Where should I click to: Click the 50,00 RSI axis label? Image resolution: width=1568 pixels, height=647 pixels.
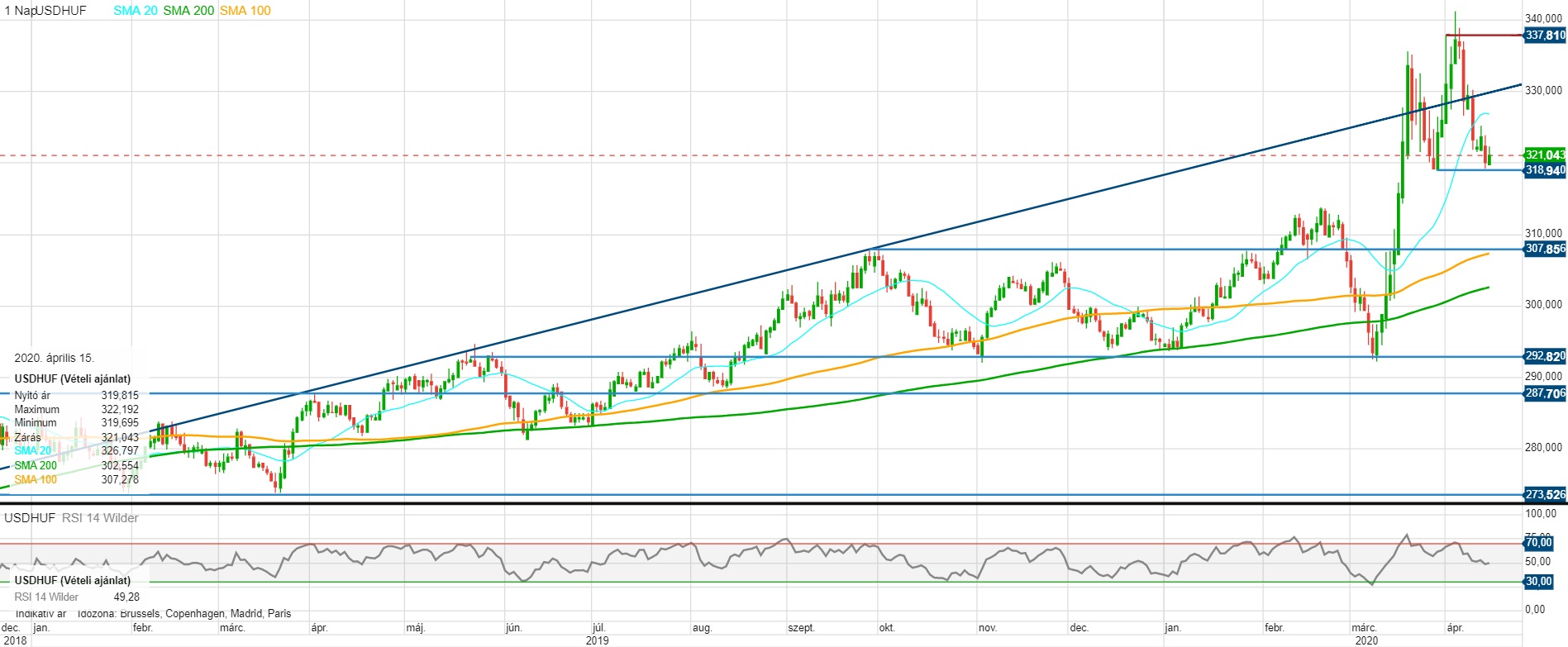(1537, 561)
